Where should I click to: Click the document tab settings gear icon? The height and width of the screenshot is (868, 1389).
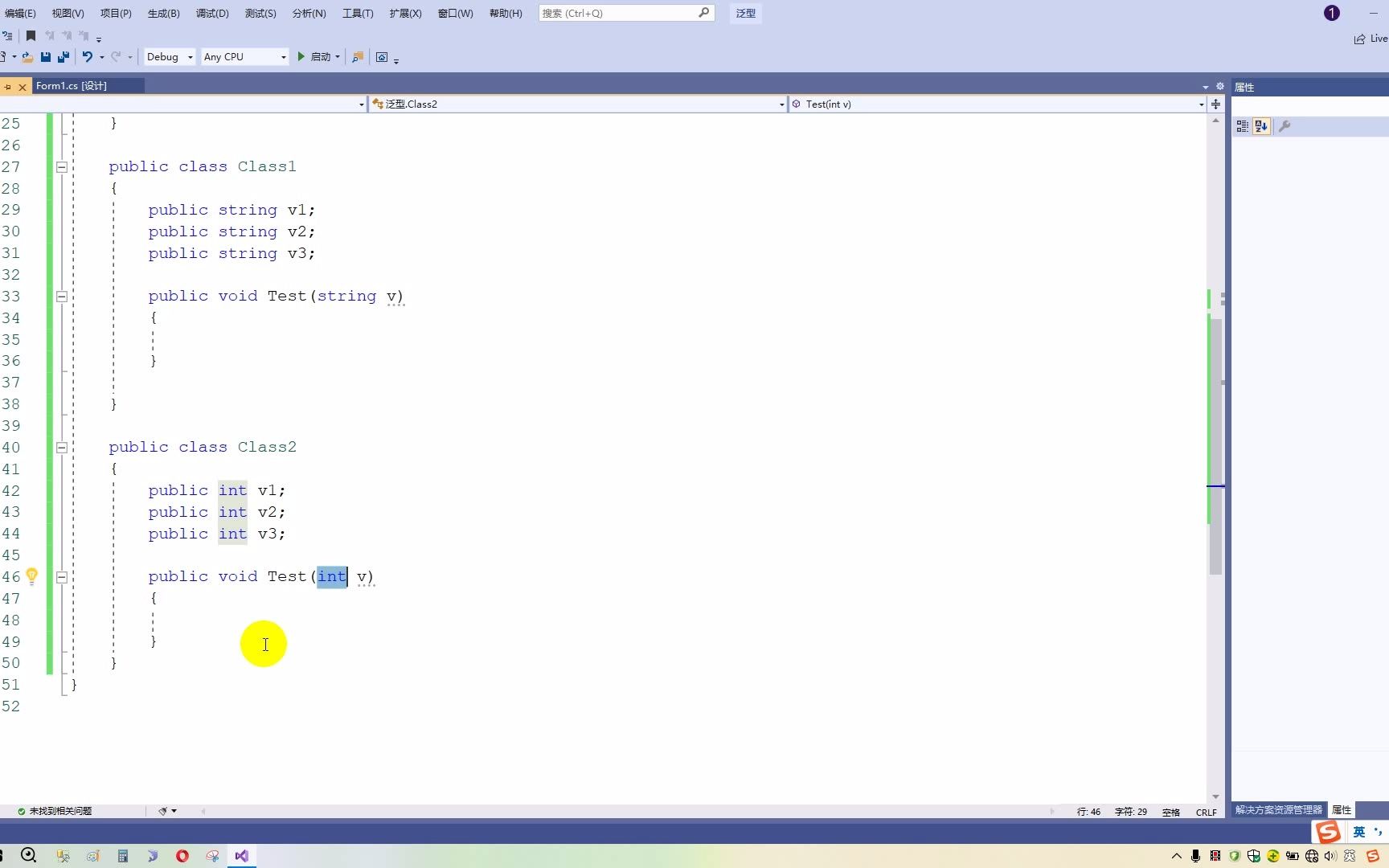[1219, 86]
